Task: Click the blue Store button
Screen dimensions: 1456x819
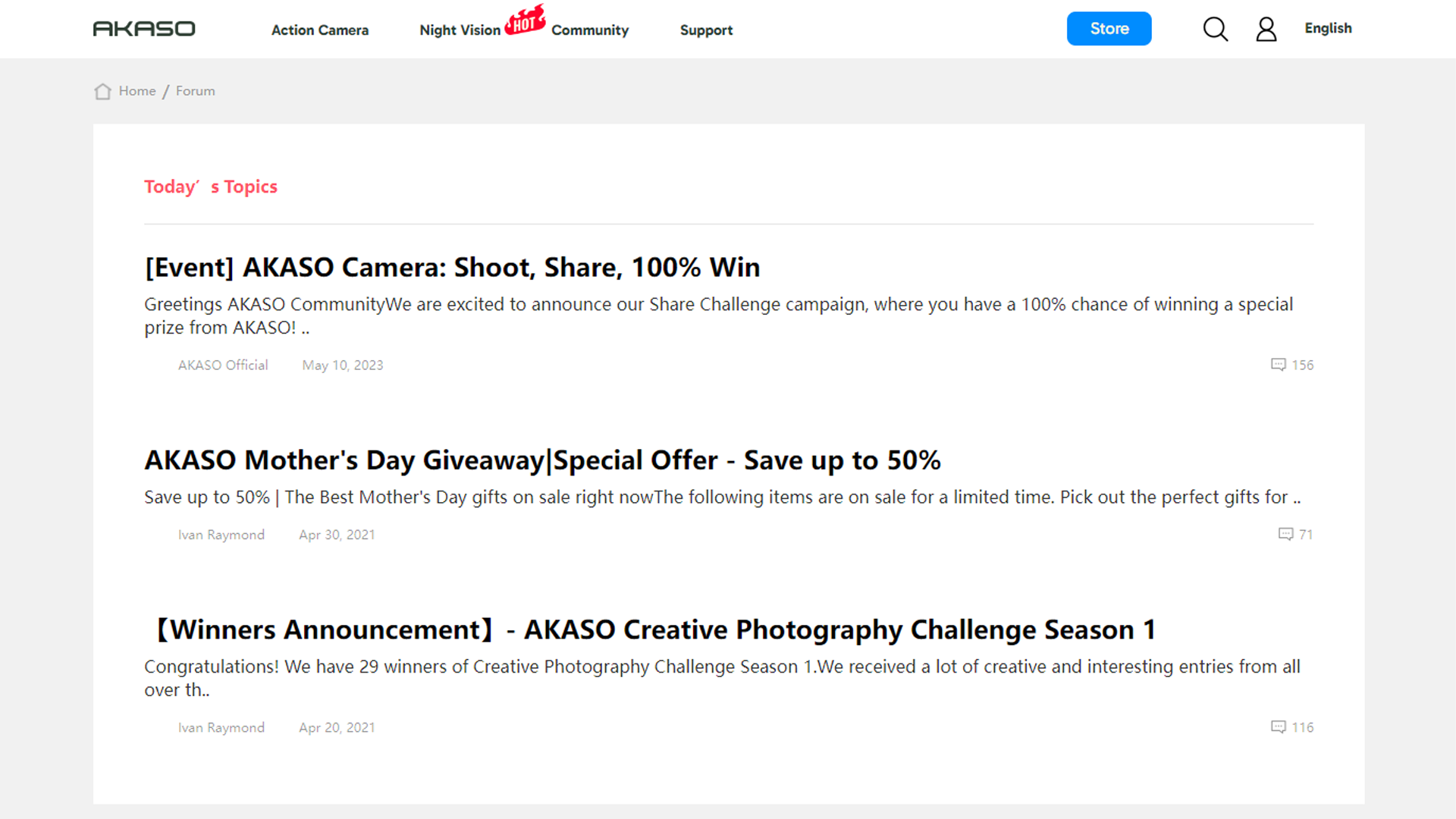Action: (x=1109, y=29)
